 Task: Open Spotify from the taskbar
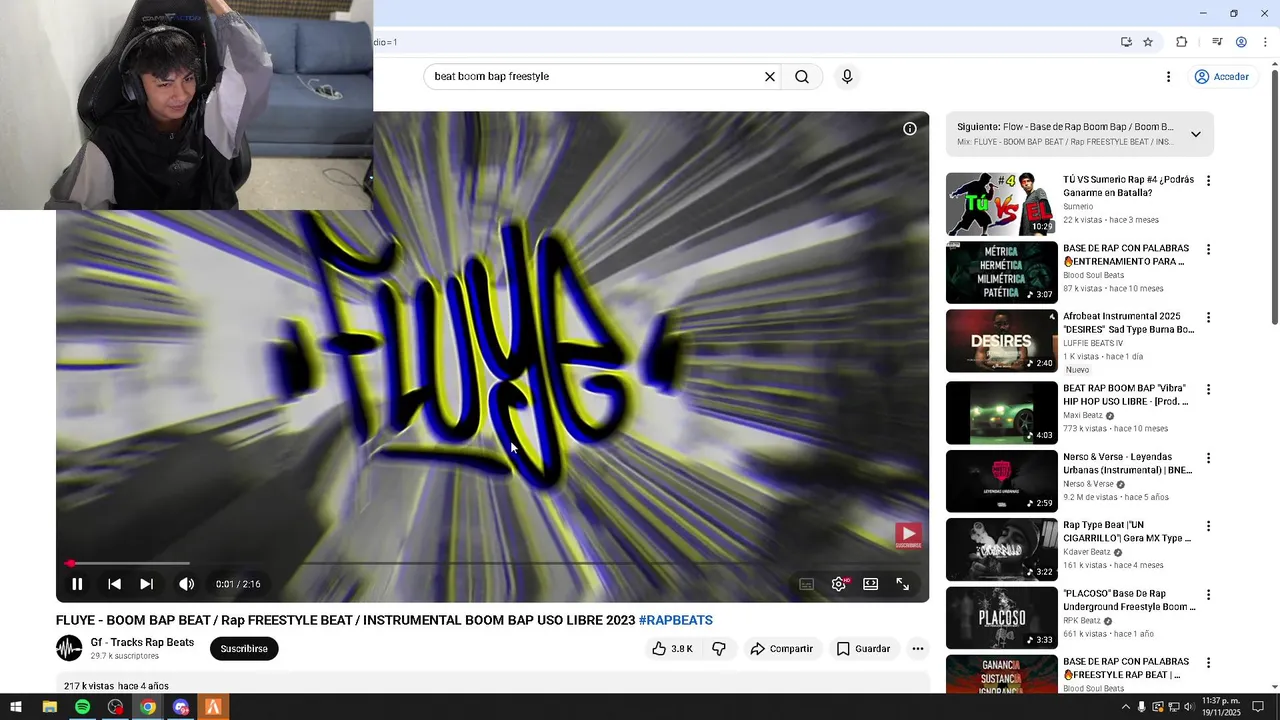click(x=82, y=707)
